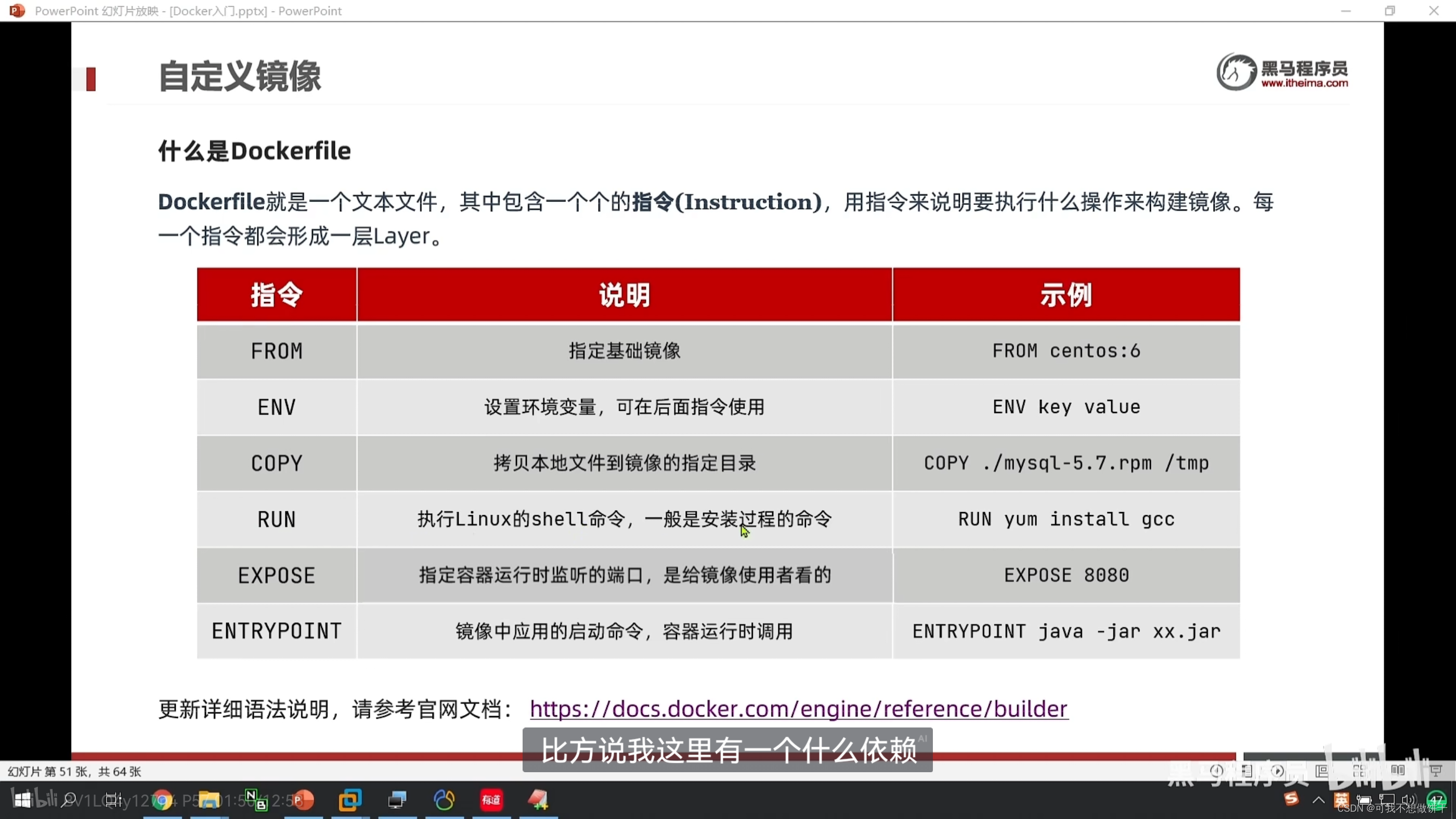The width and height of the screenshot is (1456, 819).
Task: Click the example cell ENV key value
Action: pos(1067,407)
